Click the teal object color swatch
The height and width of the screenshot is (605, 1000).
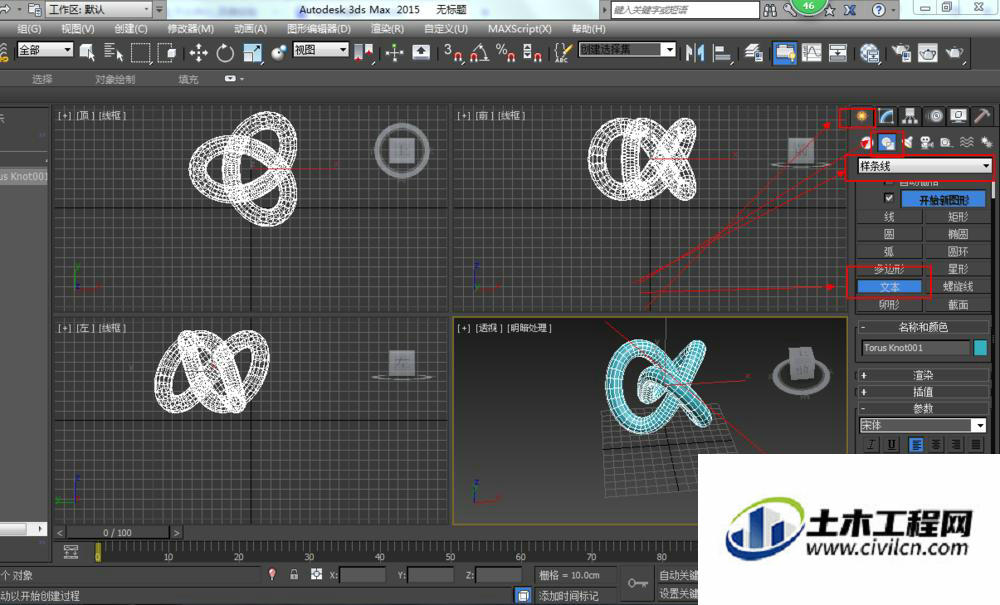(x=980, y=347)
